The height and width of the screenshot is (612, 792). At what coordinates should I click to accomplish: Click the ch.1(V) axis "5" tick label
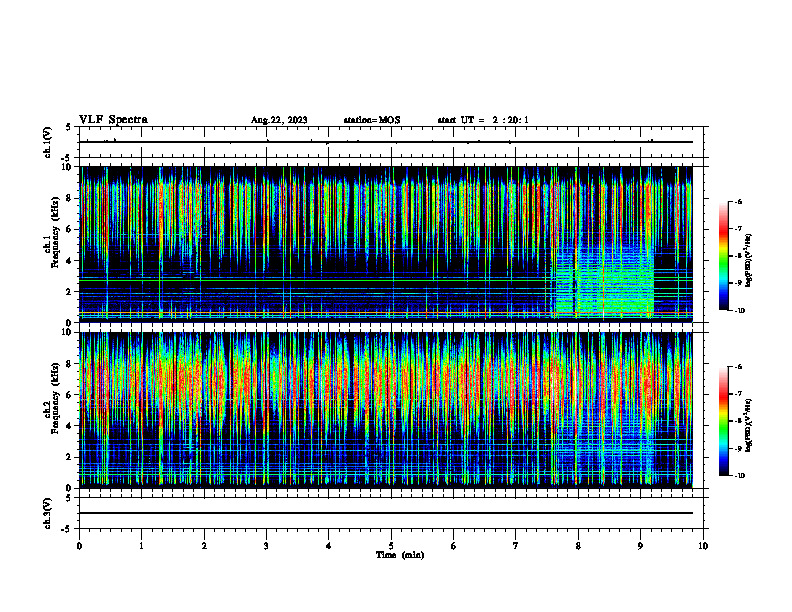pos(68,128)
